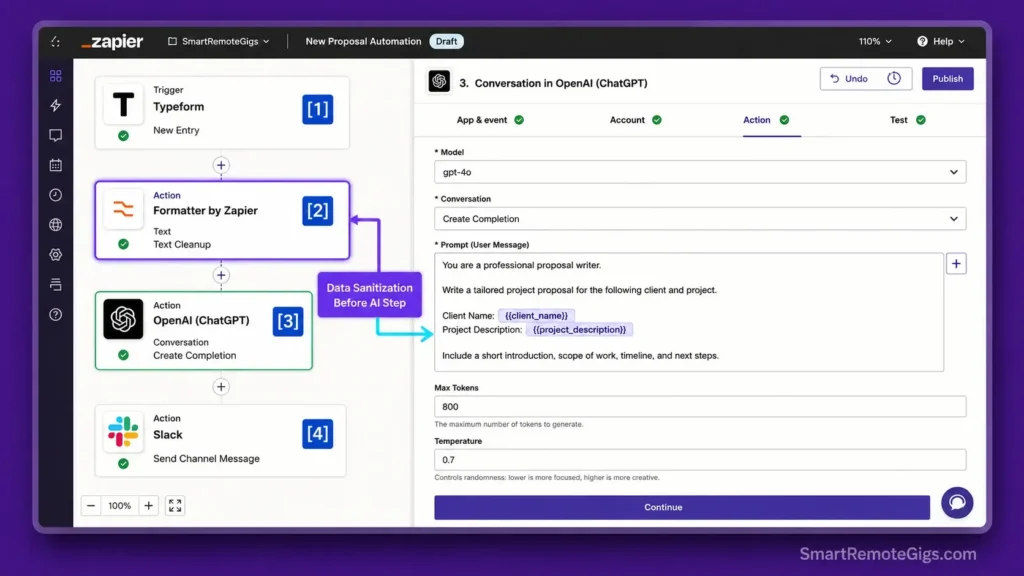This screenshot has height=576, width=1024.
Task: Expand the SmartRemoteGigs folder dropdown
Action: click(266, 42)
